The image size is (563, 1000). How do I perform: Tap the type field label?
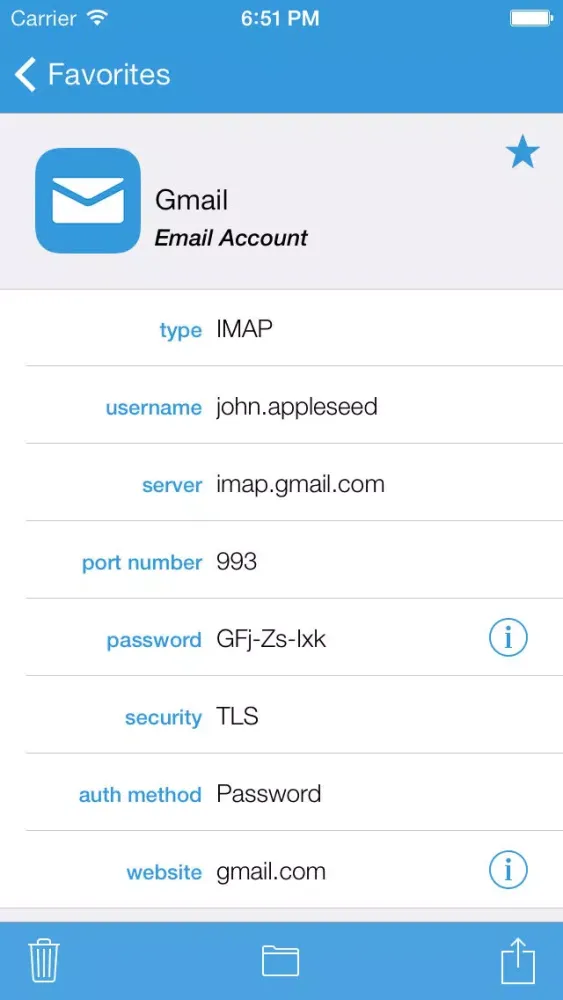(x=180, y=331)
